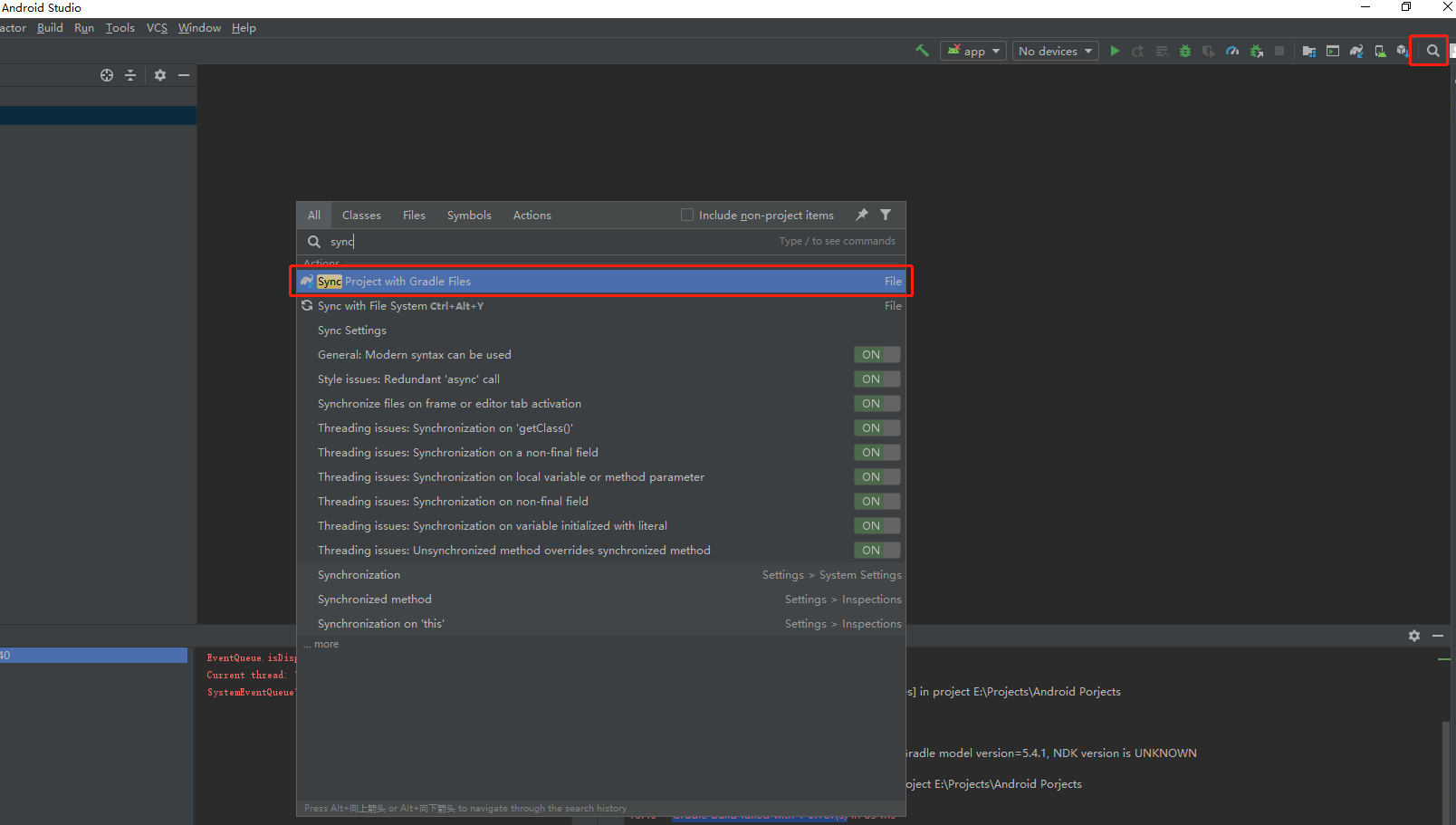Select 'Sync Settings' result

coord(601,331)
